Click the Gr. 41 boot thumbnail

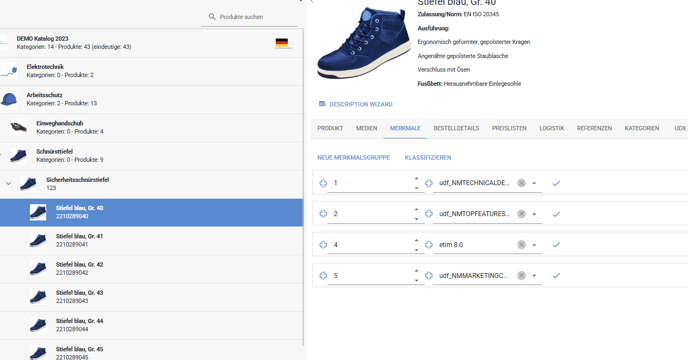38,241
